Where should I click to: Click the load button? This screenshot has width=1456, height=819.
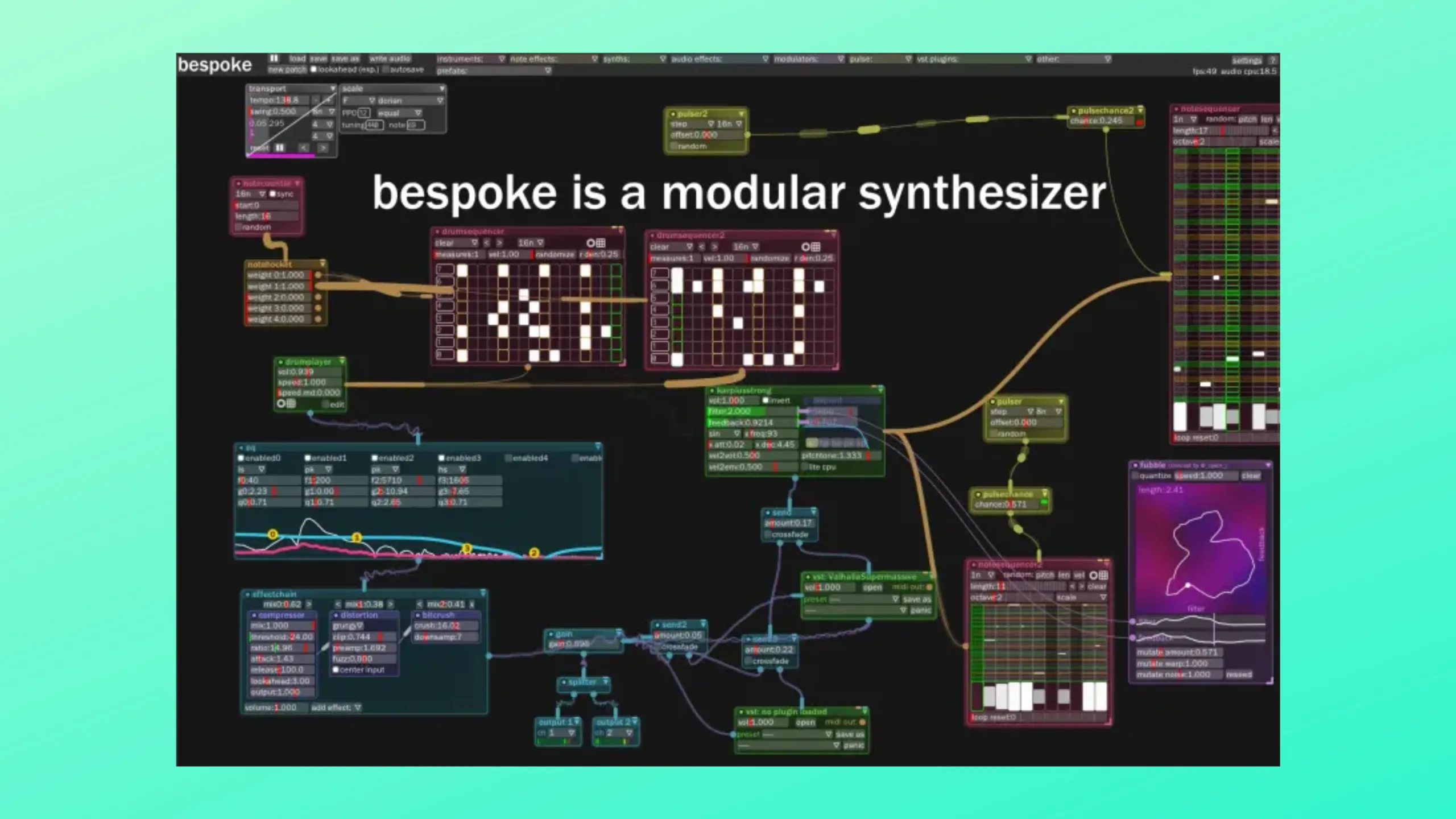297,59
